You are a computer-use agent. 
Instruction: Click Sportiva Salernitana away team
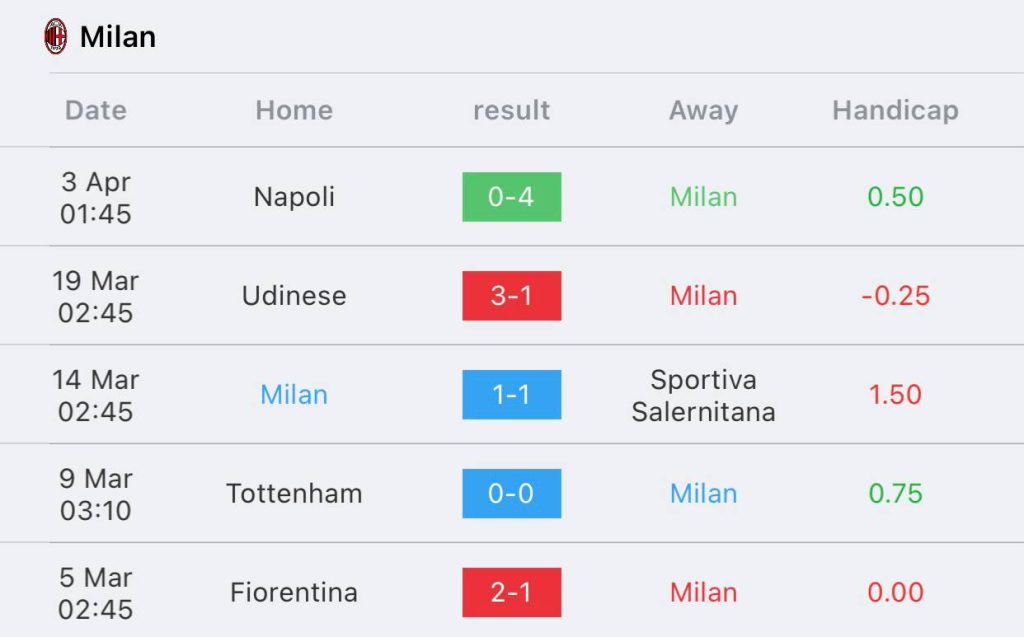[703, 395]
